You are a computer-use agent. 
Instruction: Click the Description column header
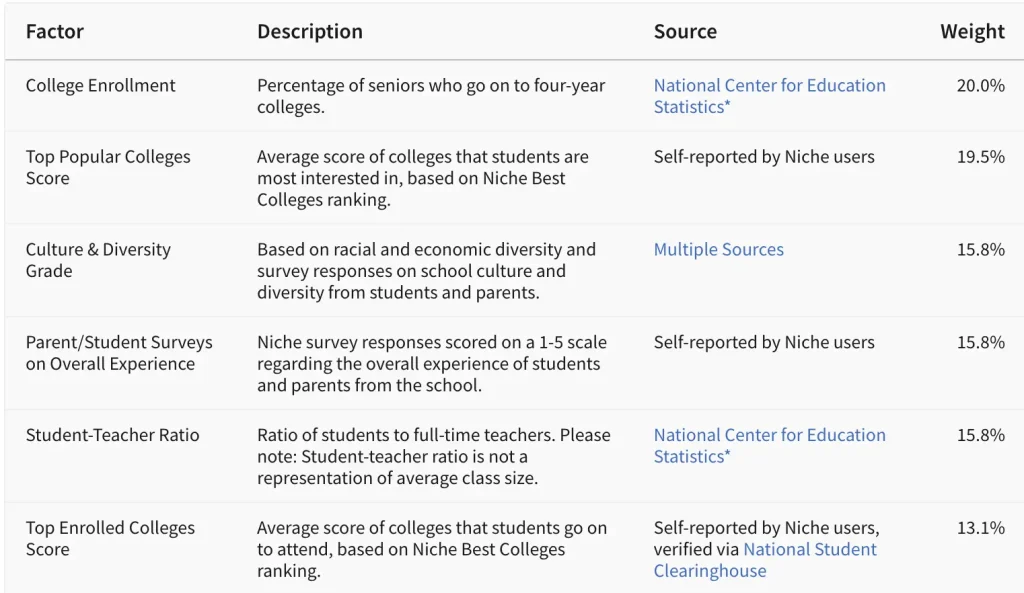310,31
